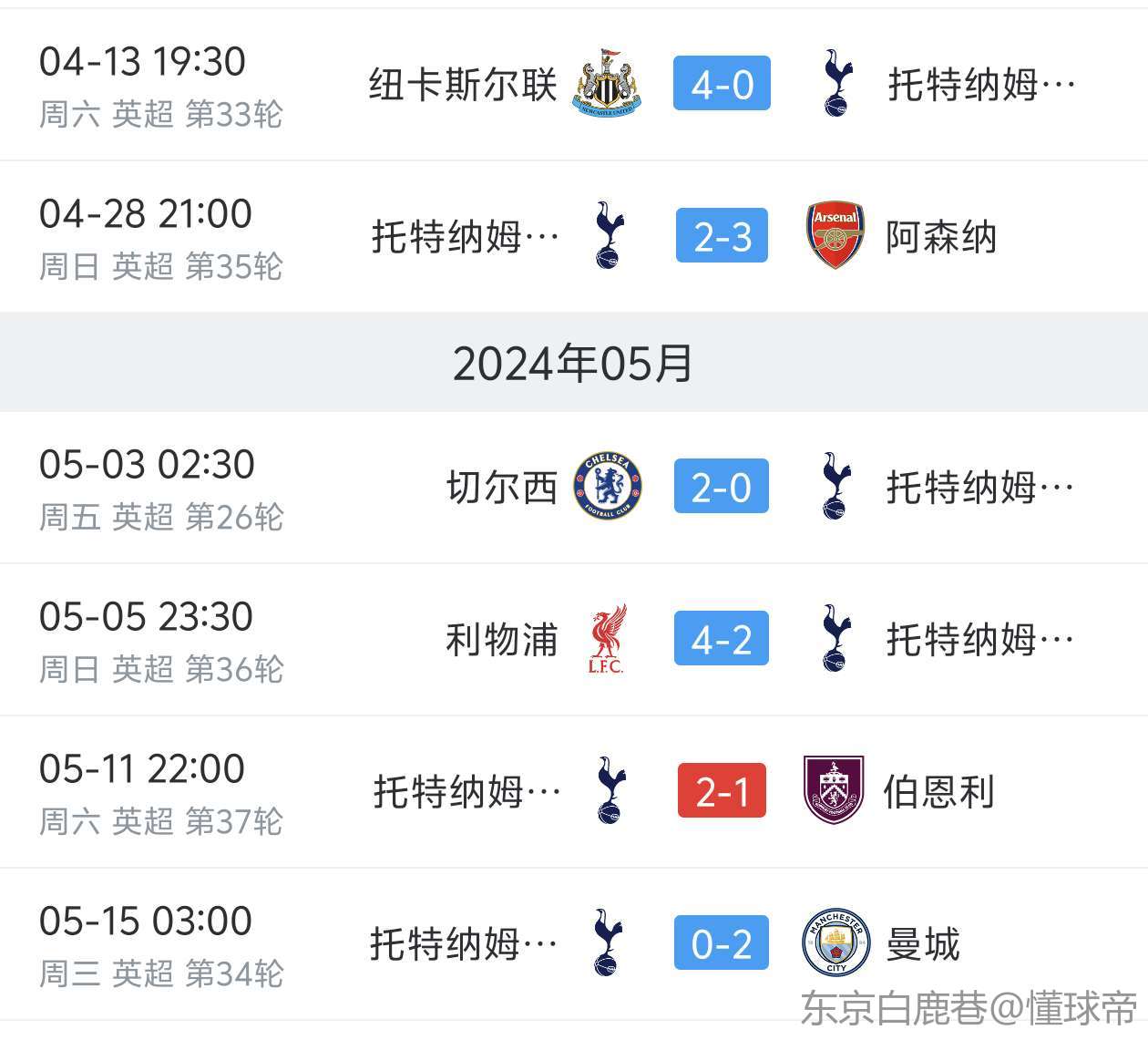Tap the 0-2 score against Man City
This screenshot has height=1040, width=1148.
(722, 942)
